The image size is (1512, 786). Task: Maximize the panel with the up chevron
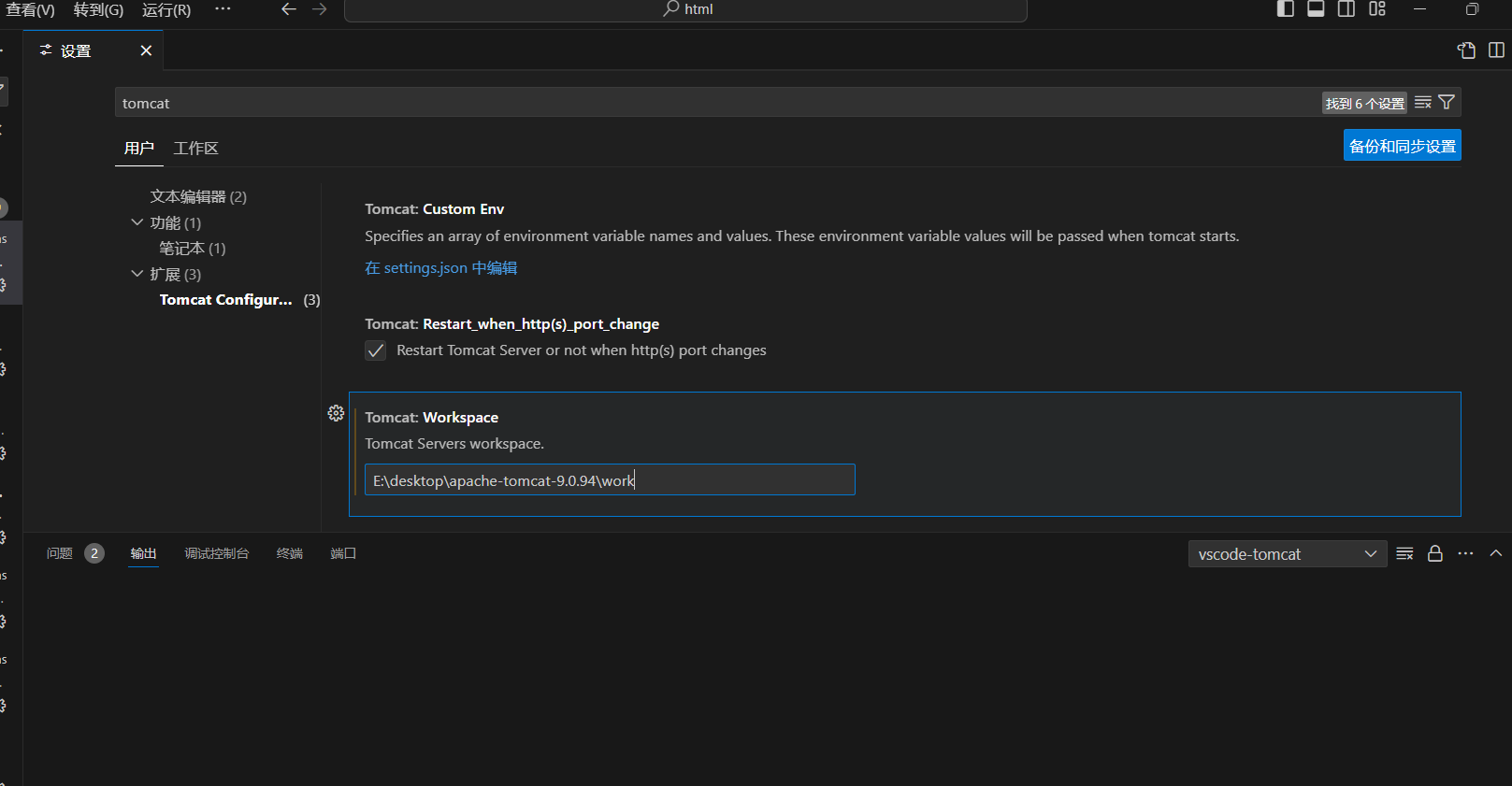[x=1496, y=553]
